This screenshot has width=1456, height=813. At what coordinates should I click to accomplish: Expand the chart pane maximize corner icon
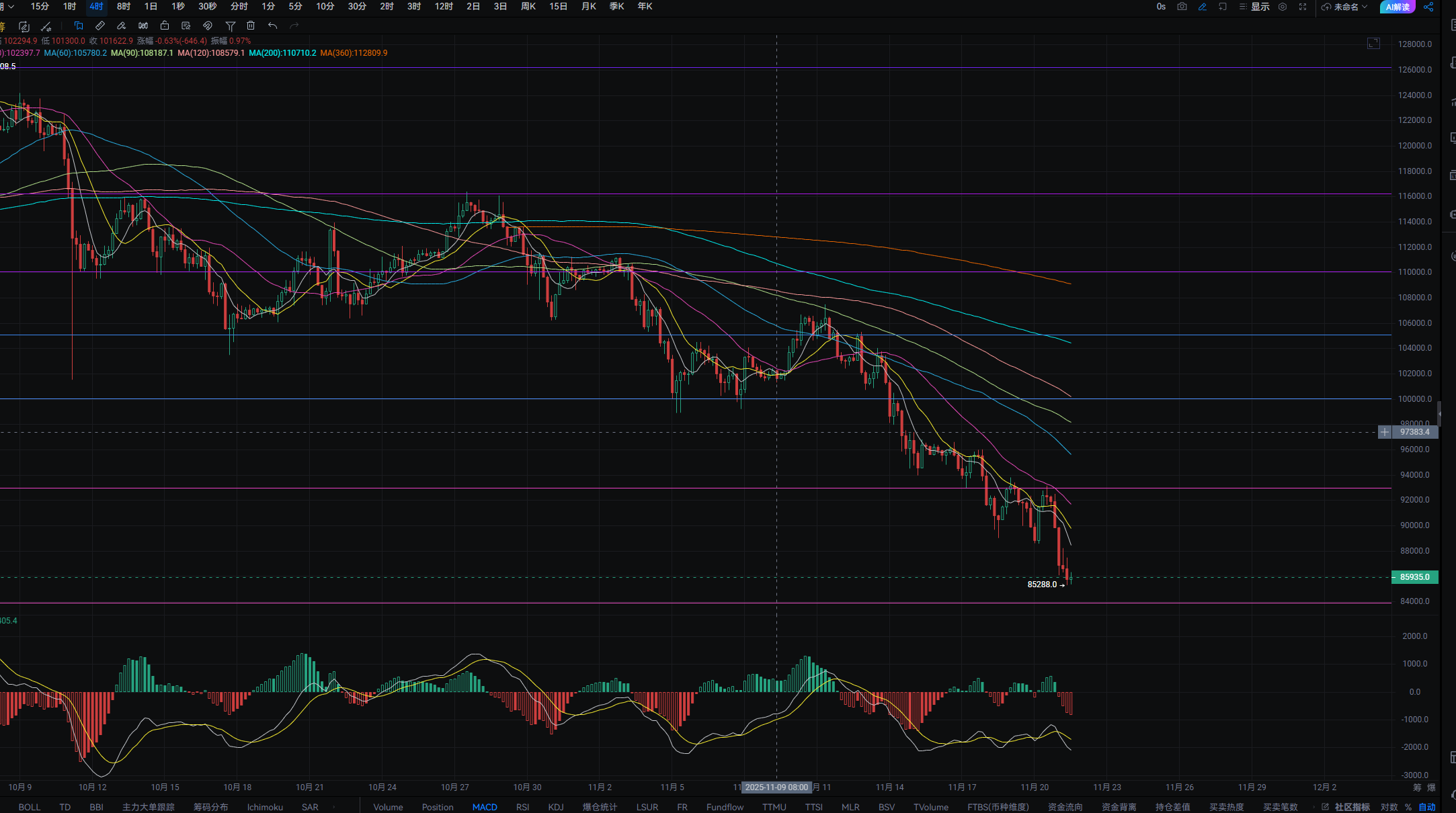coord(1373,44)
